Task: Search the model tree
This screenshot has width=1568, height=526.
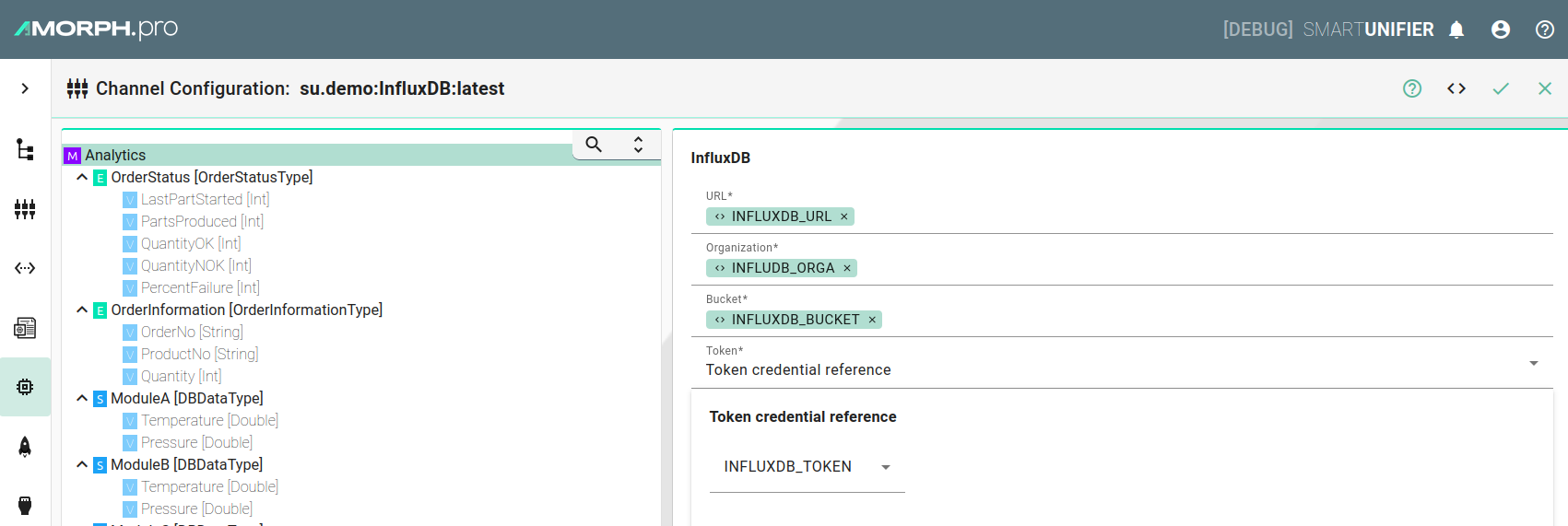Action: [x=594, y=145]
